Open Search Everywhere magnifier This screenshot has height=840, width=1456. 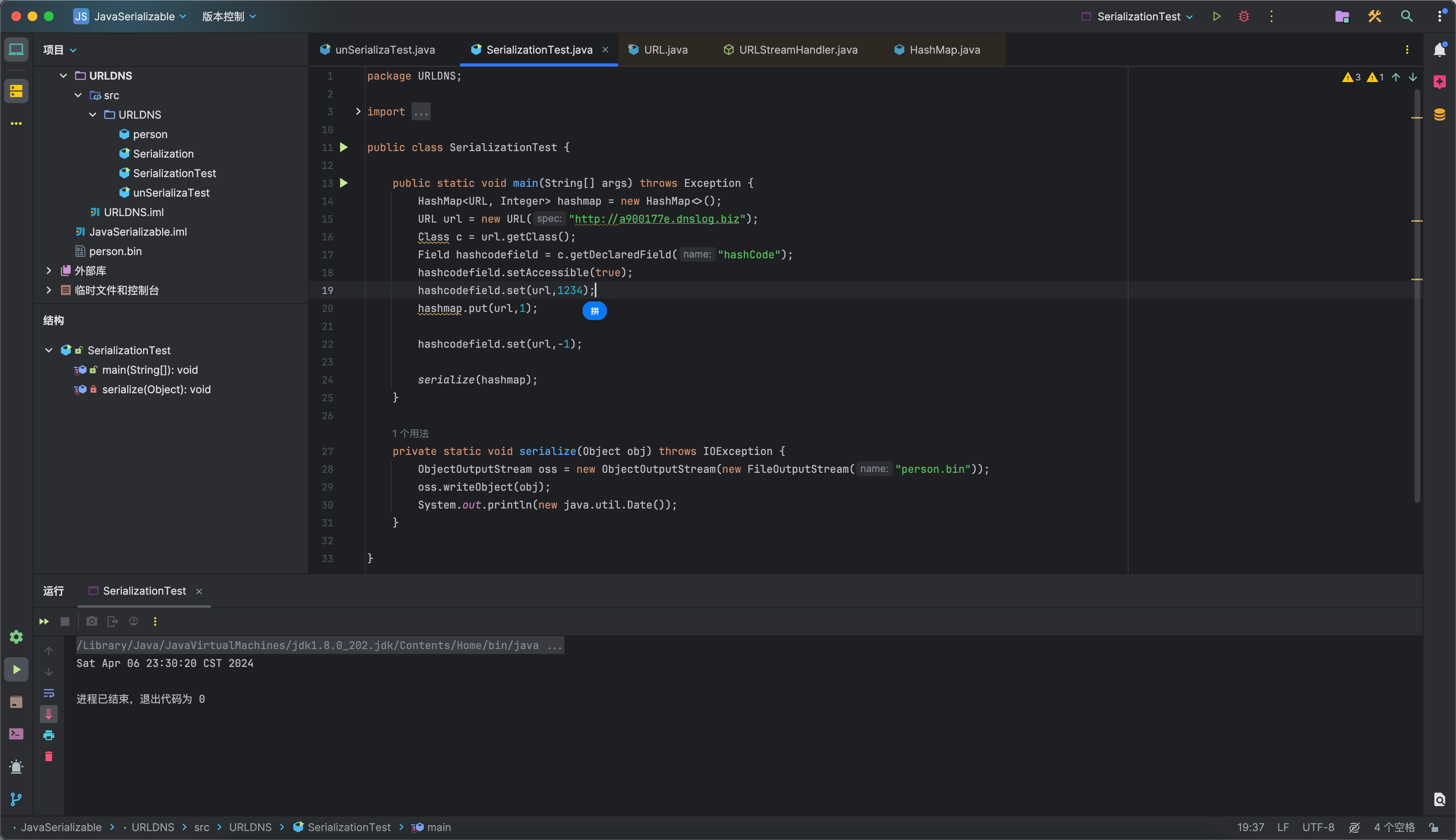(x=1407, y=16)
